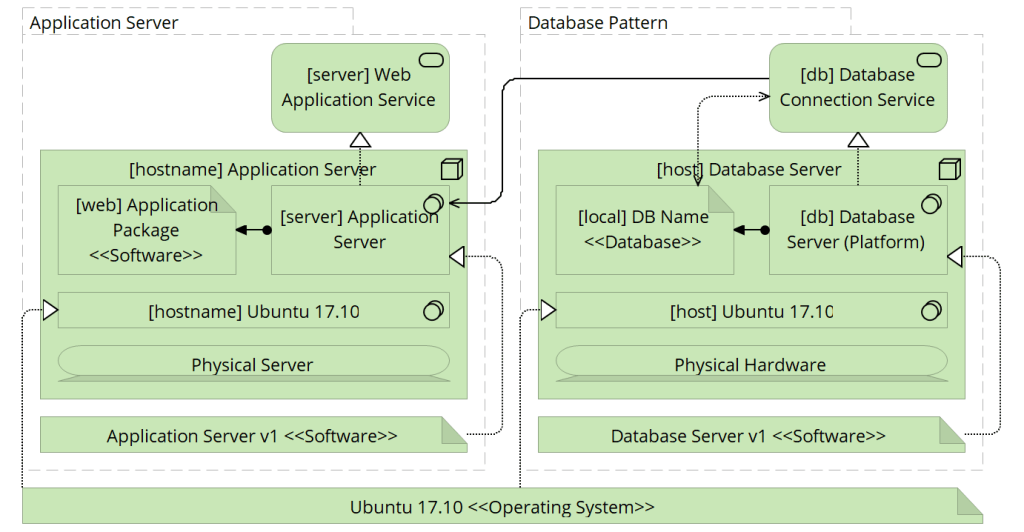Select the [web] Application Package artifact
This screenshot has width=1024, height=532.
click(146, 231)
